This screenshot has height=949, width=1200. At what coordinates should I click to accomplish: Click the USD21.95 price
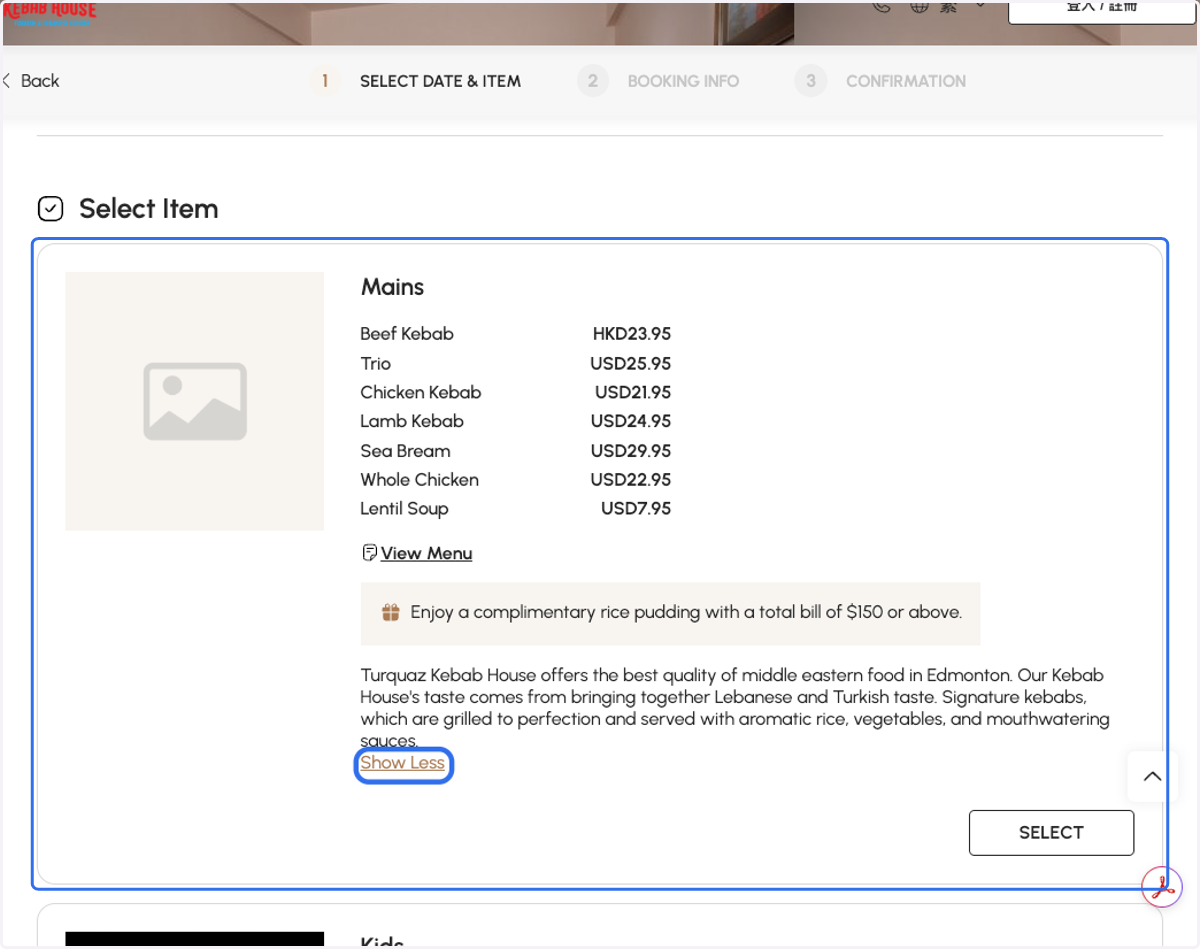tap(633, 392)
